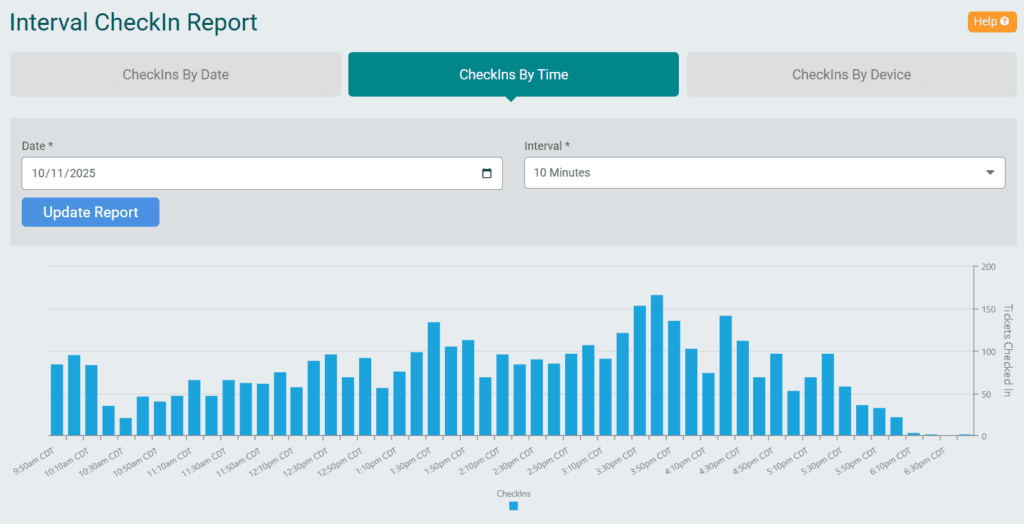The width and height of the screenshot is (1024, 524).
Task: Open the Help button
Action: click(x=991, y=22)
